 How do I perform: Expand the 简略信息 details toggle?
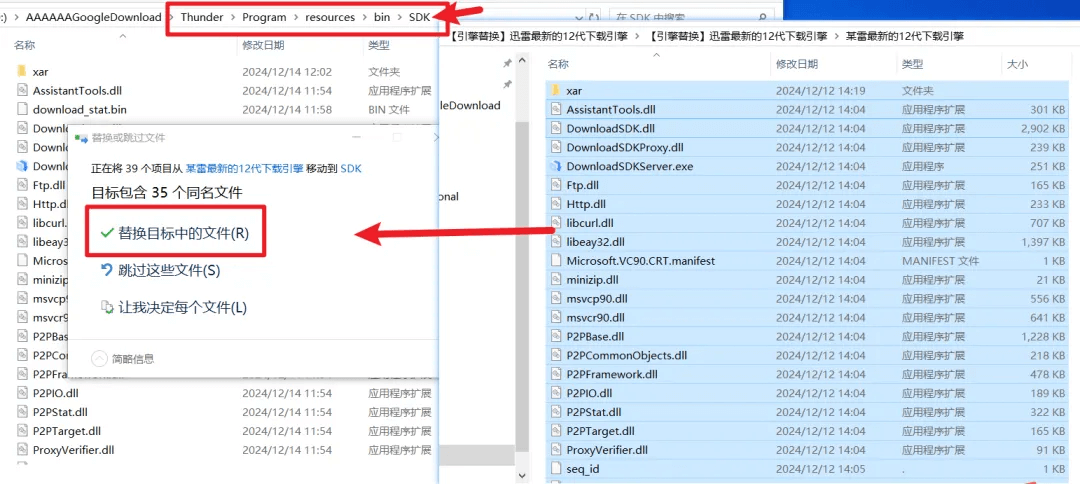[123, 358]
